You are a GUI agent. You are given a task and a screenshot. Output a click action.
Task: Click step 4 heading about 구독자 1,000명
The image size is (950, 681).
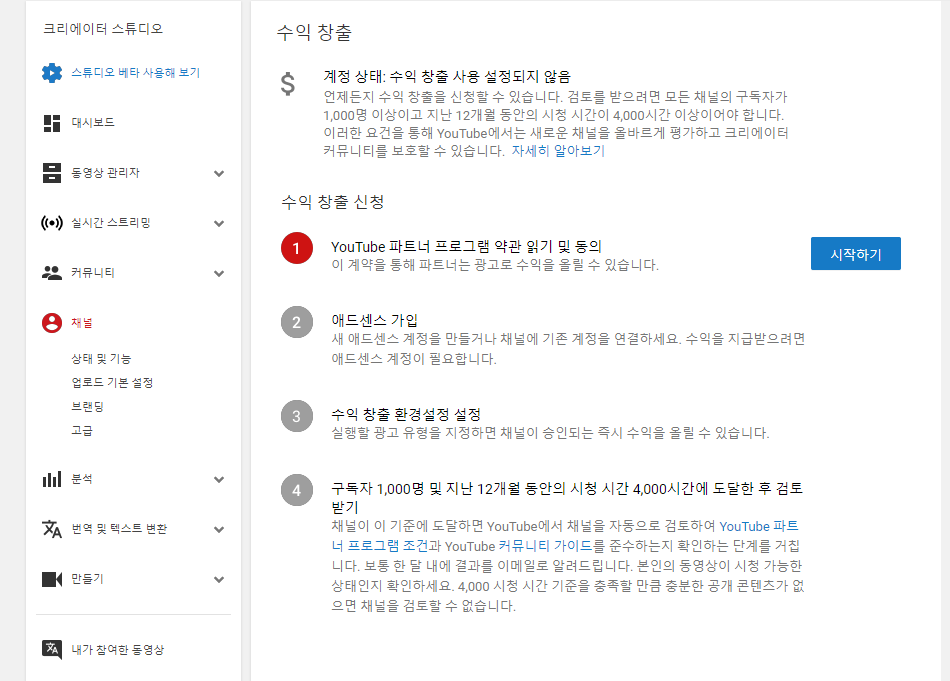coord(566,497)
